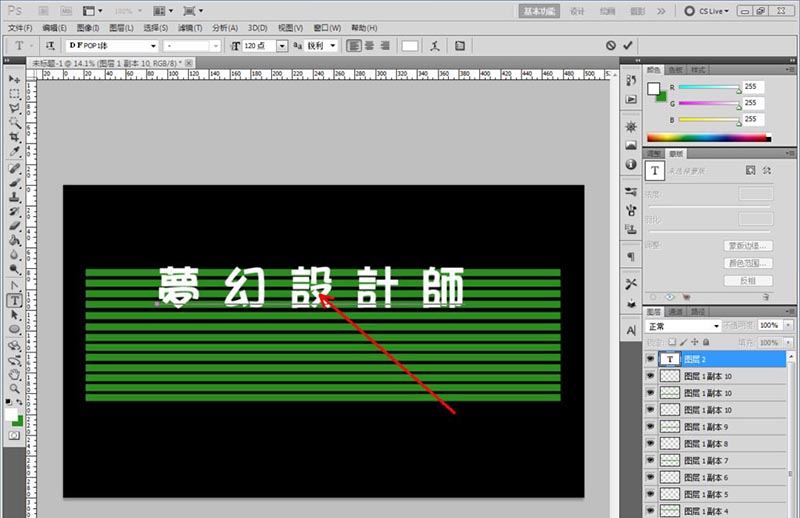
Task: Hide the 图层 2 text layer
Action: (x=651, y=359)
